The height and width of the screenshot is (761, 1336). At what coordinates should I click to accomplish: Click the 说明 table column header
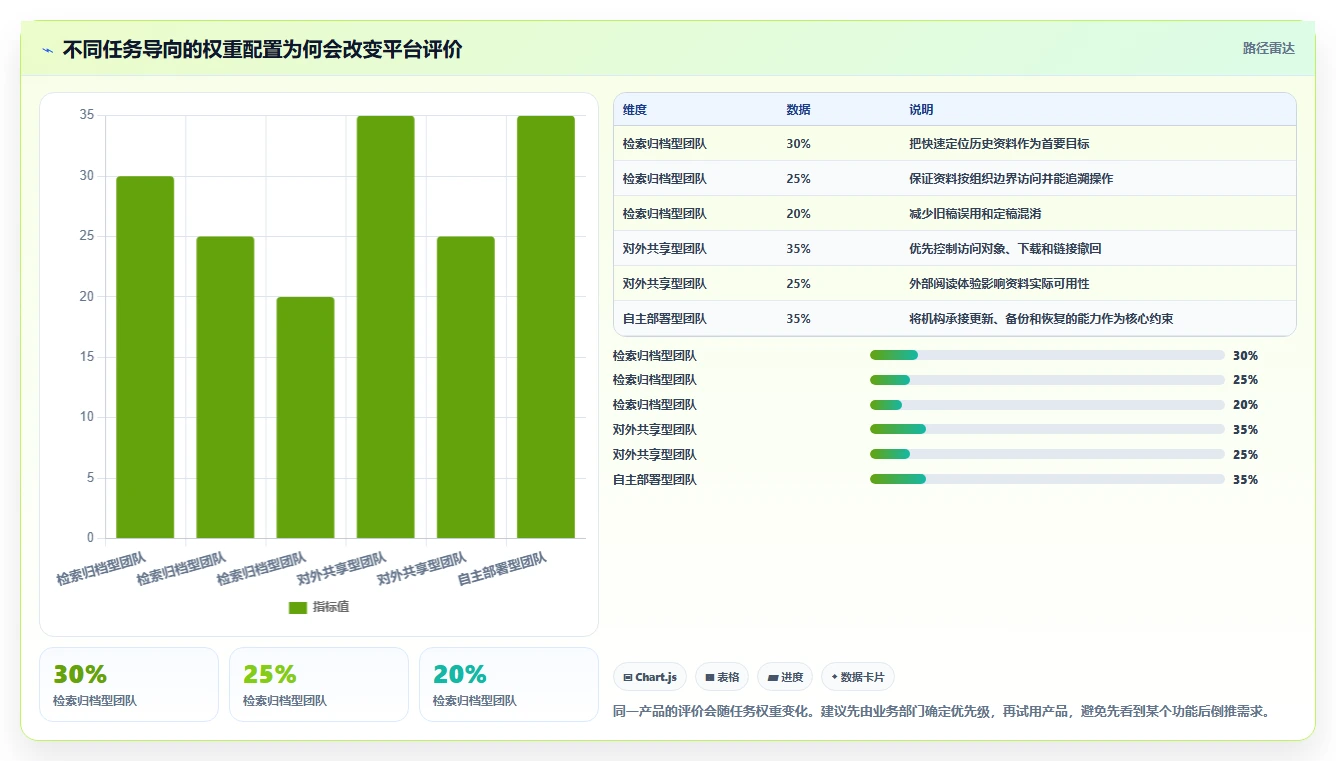coord(921,110)
